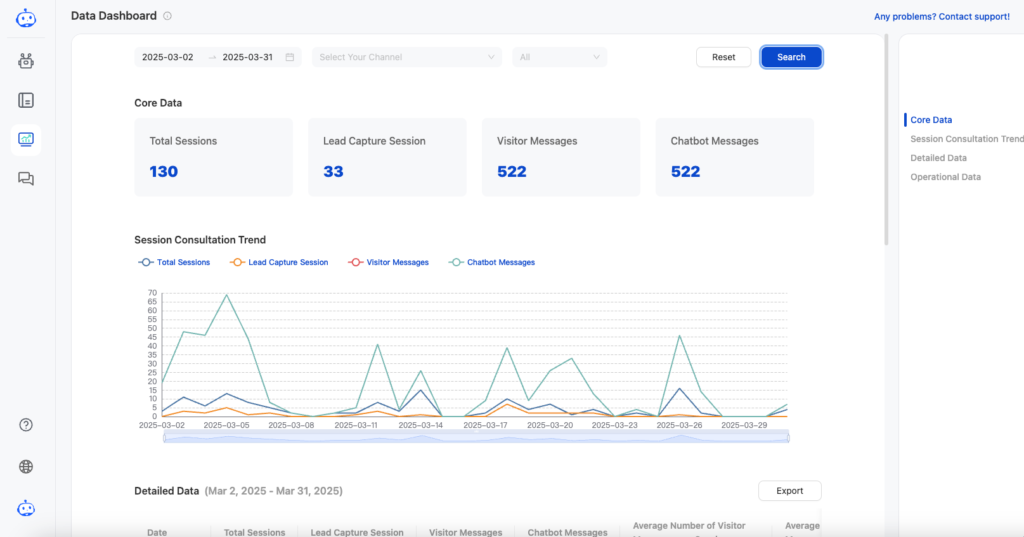
Task: Click the Chatbot Messages 522 card
Action: pyautogui.click(x=735, y=157)
